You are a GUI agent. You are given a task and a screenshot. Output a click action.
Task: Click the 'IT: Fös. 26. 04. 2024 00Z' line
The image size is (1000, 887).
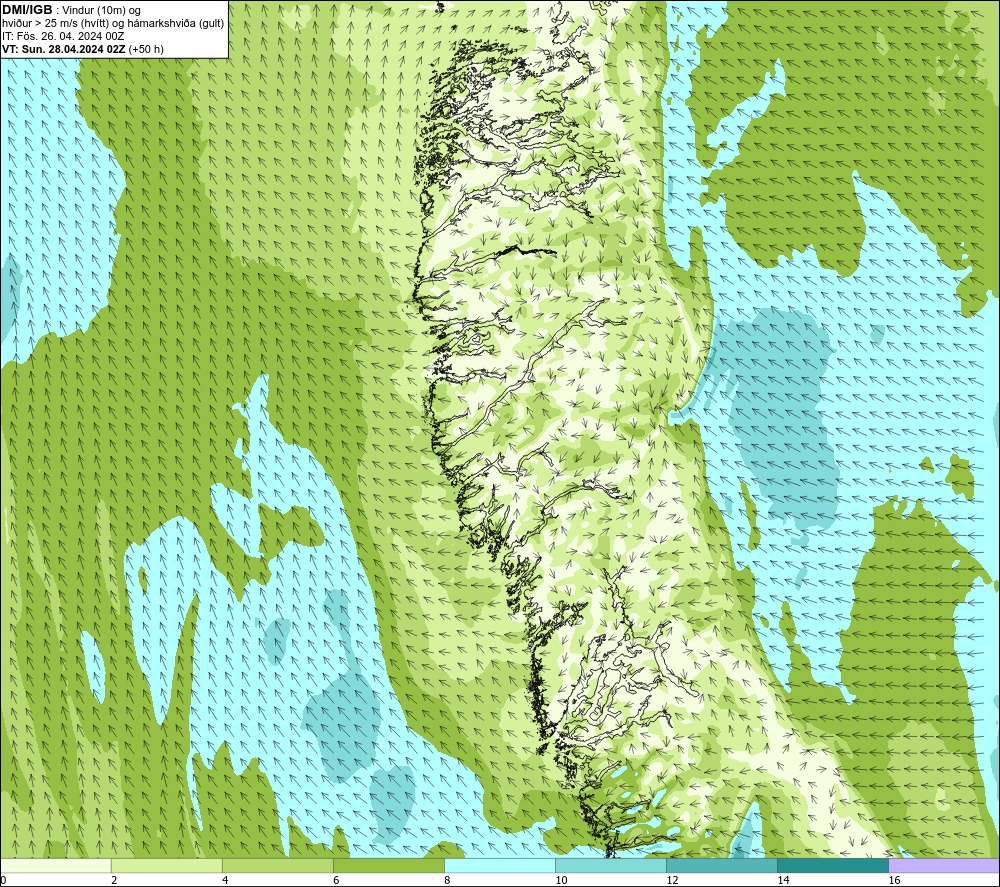coord(63,36)
